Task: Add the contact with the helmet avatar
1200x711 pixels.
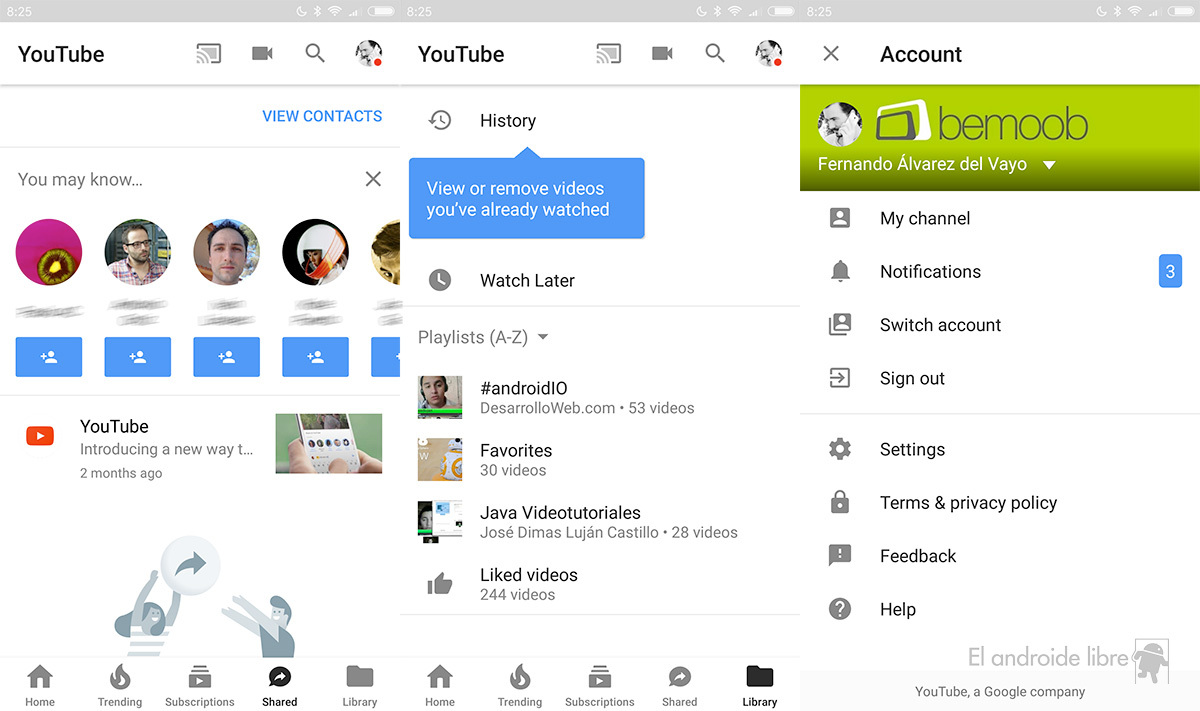Action: click(315, 357)
